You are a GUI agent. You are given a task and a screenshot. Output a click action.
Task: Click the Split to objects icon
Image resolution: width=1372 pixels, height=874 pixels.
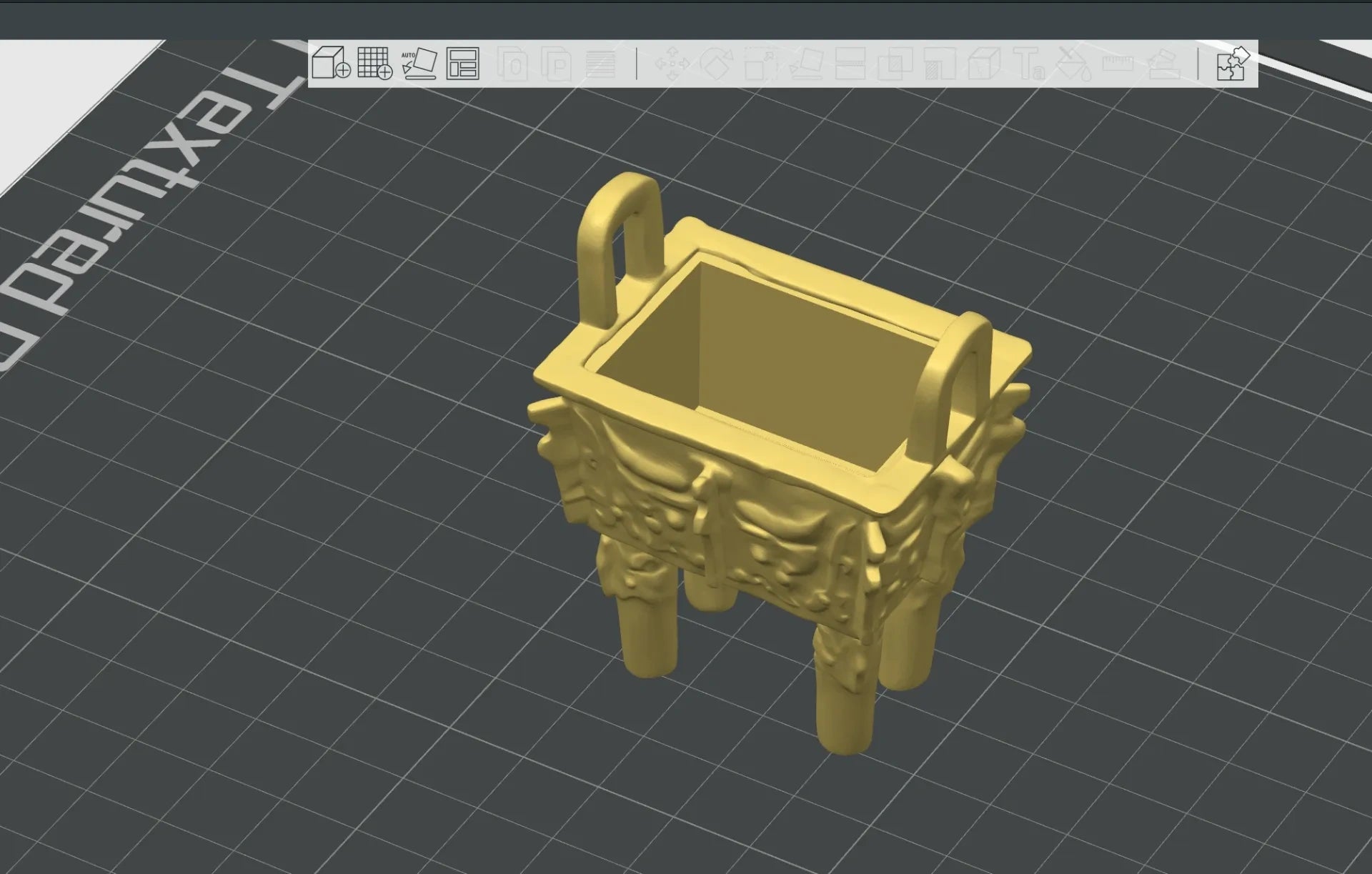click(x=512, y=64)
